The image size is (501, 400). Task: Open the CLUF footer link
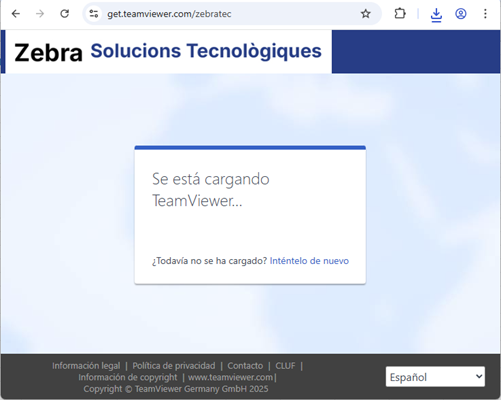point(285,366)
